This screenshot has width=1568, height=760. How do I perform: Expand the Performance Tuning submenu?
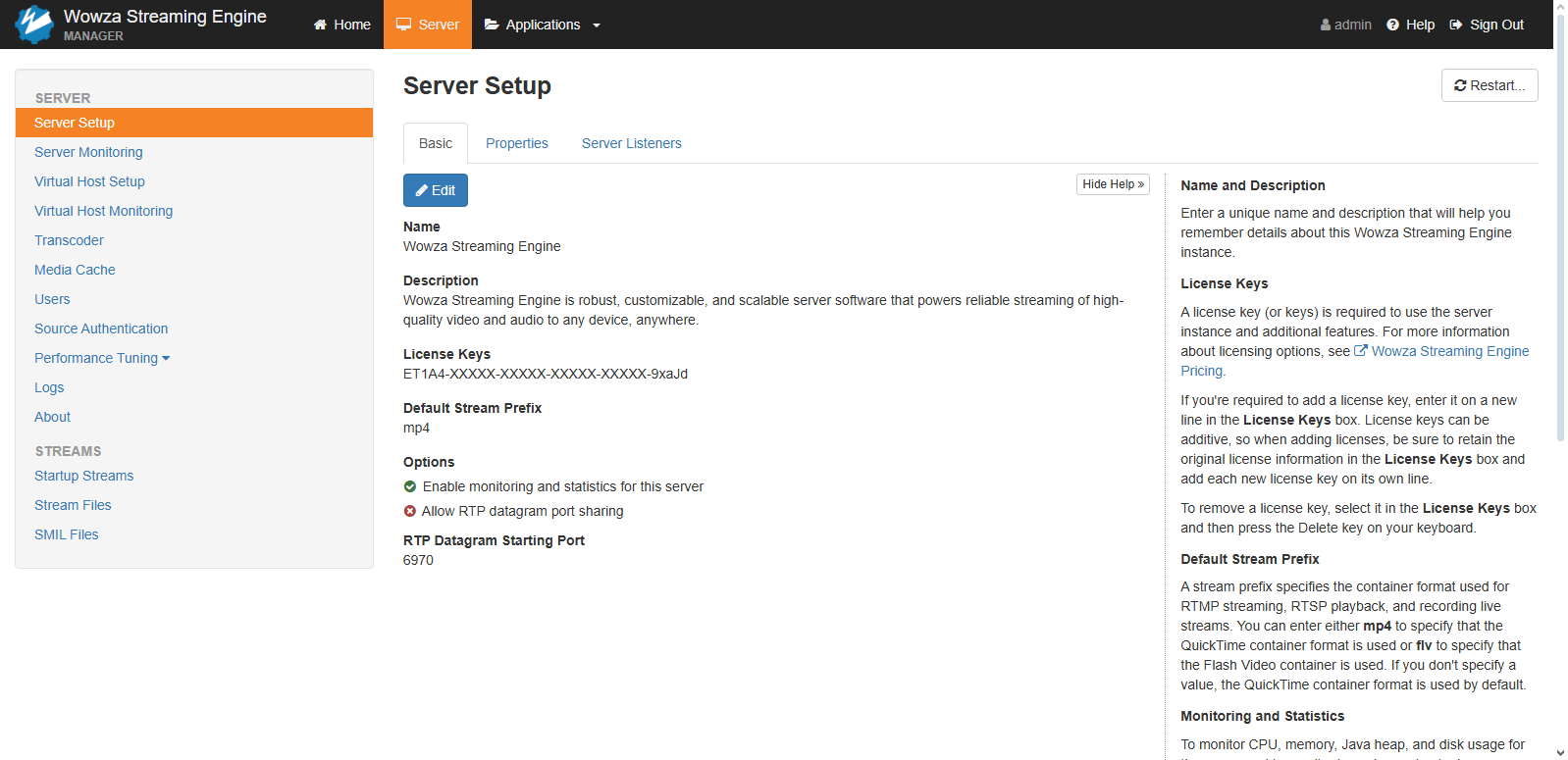point(102,358)
